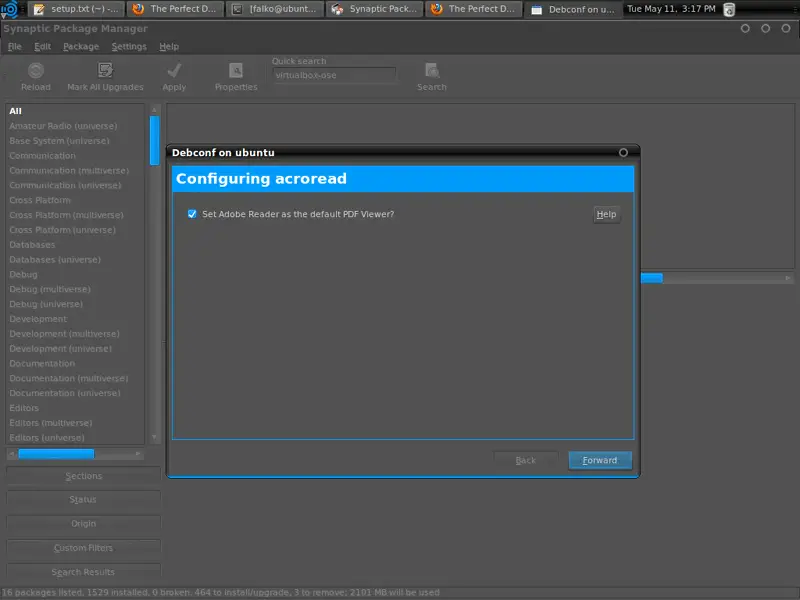Click the Sections filter button
Image resolution: width=800 pixels, height=600 pixels.
[84, 476]
